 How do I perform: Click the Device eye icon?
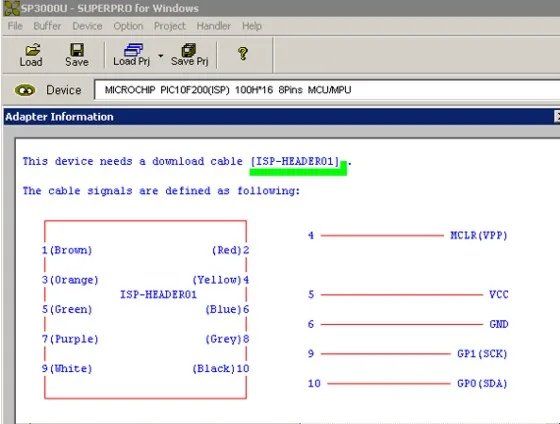25,90
